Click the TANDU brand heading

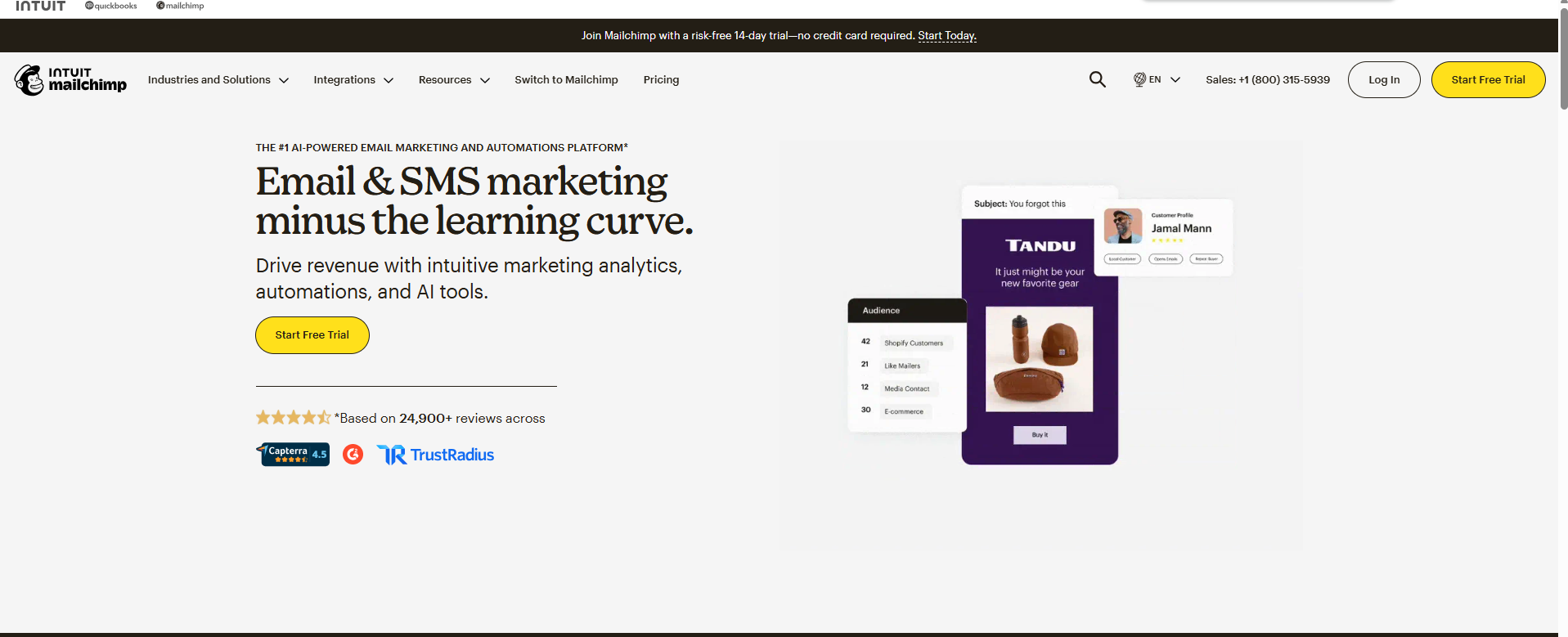1040,246
